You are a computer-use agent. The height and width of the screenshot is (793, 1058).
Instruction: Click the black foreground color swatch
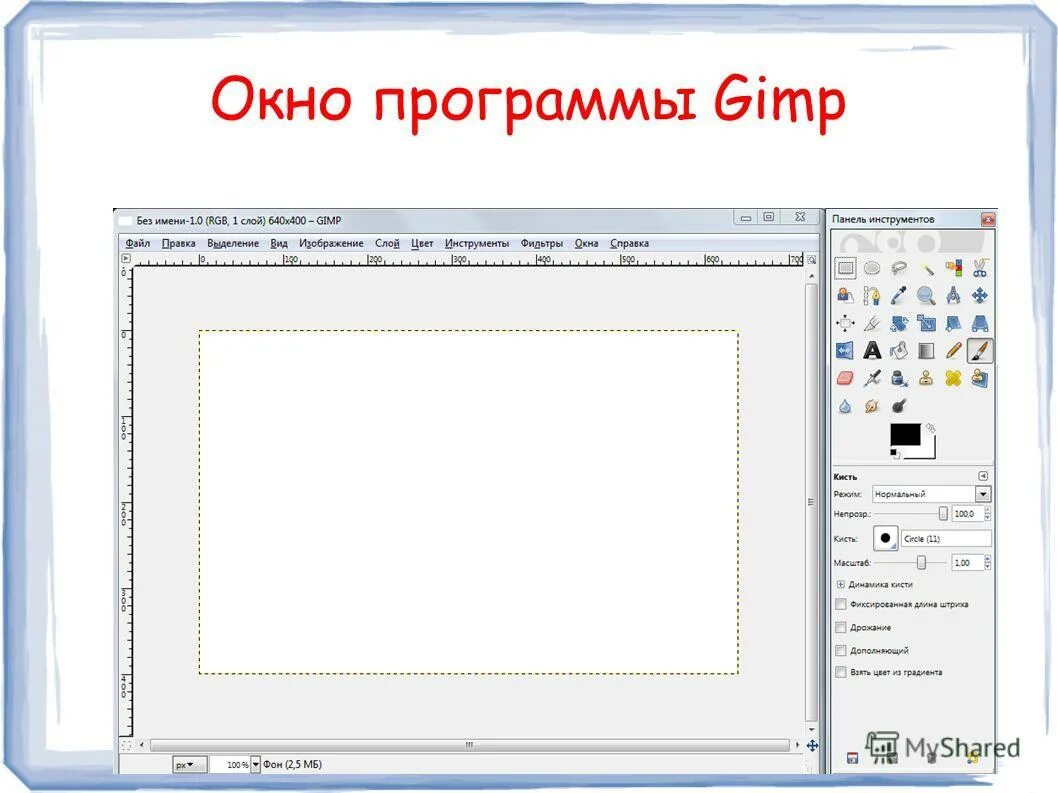(x=904, y=436)
